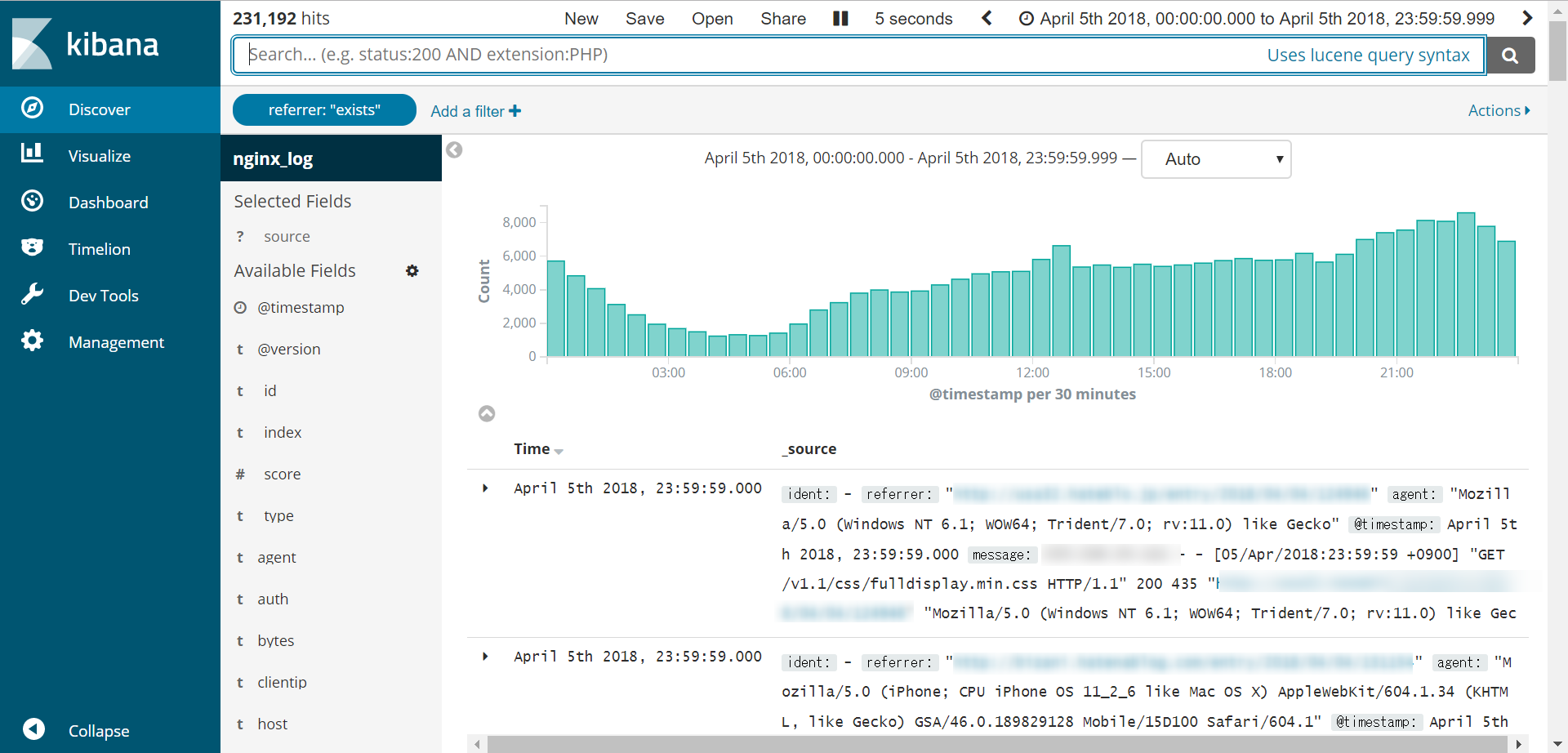
Task: Collapse the fields sidebar with the chevron
Action: point(455,150)
